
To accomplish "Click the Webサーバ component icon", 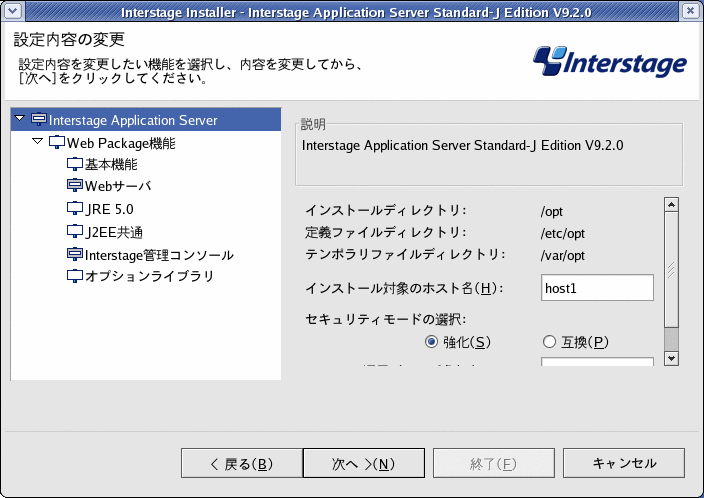I will pyautogui.click(x=75, y=185).
